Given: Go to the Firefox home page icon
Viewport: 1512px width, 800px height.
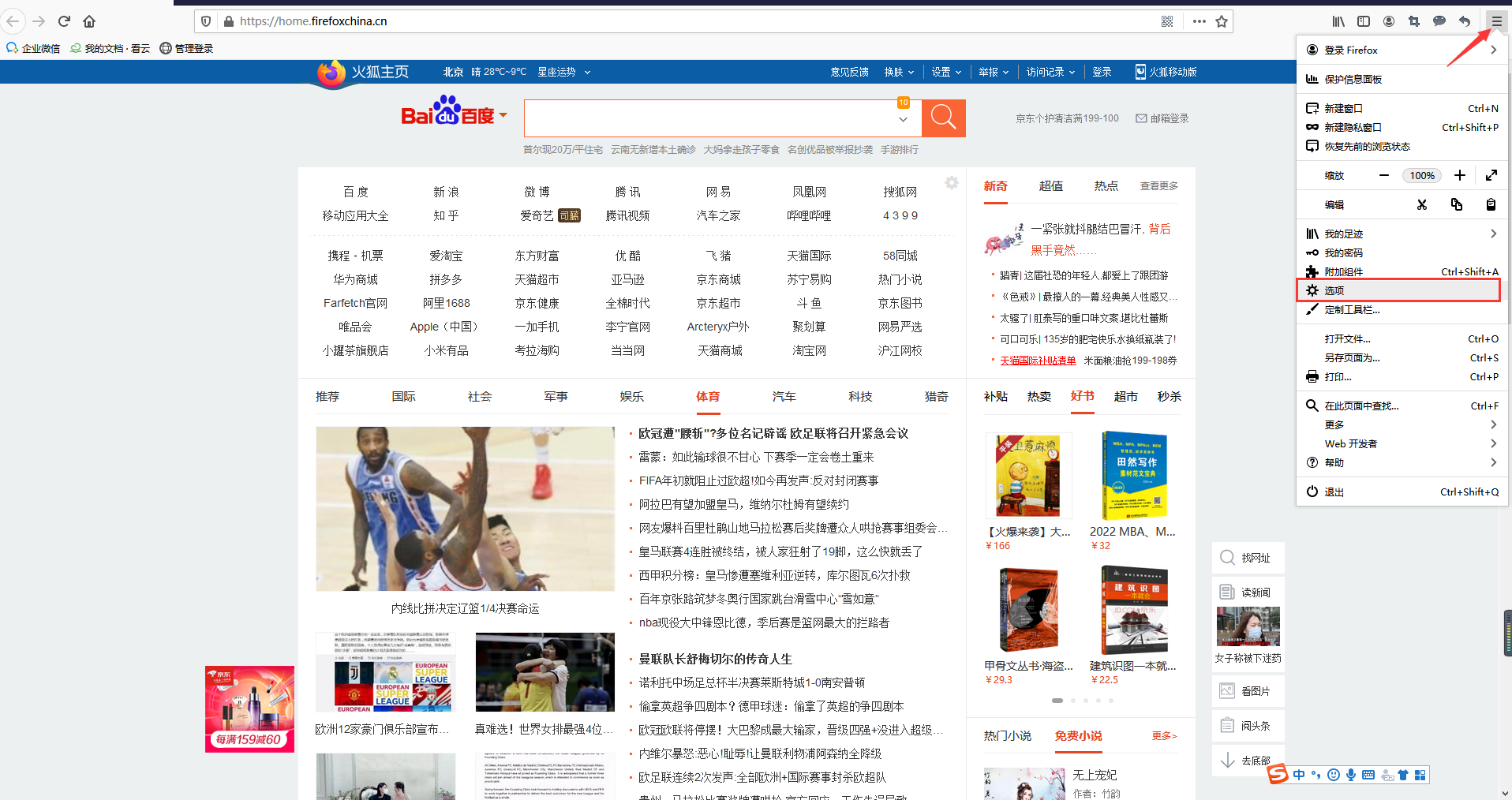Looking at the screenshot, I should [89, 21].
